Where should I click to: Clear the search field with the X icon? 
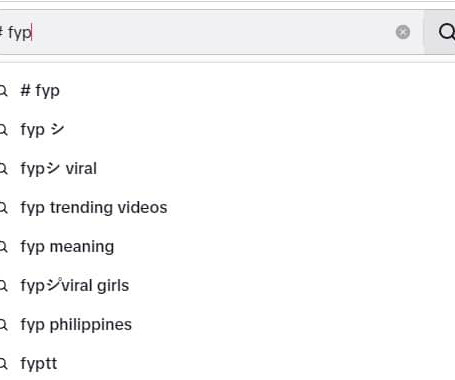click(x=403, y=32)
